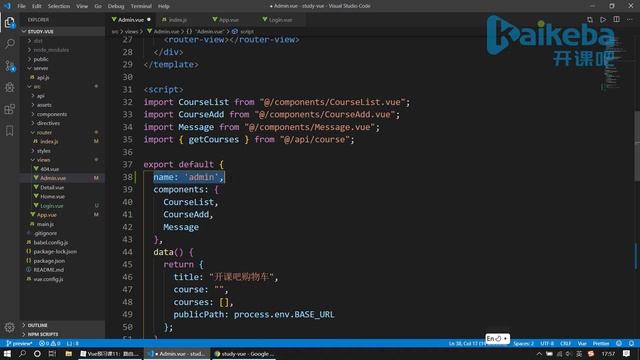Image resolution: width=640 pixels, height=360 pixels.
Task: Expand the NPM SCRIPTS panel
Action: click(x=62, y=334)
